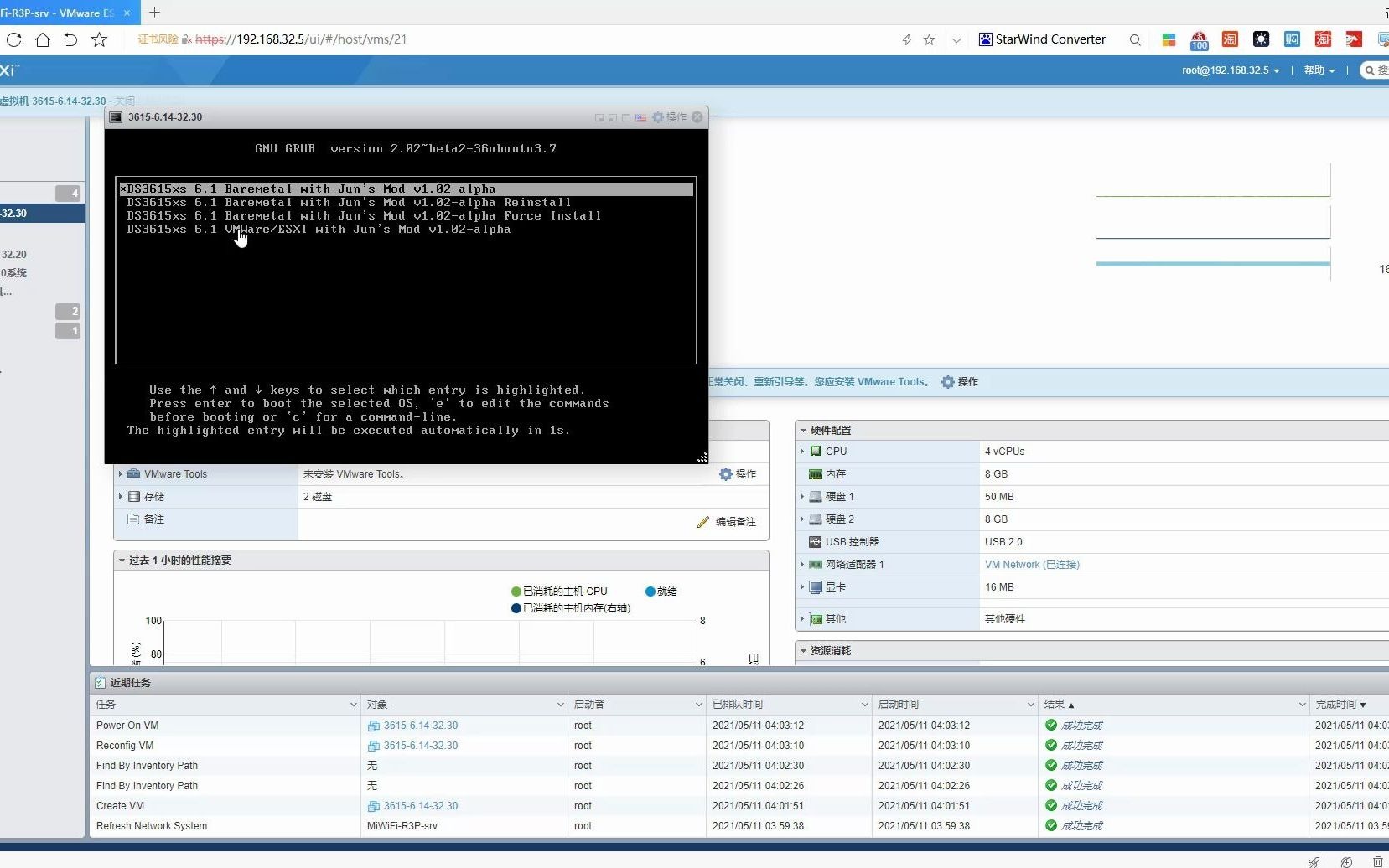1389x868 pixels.
Task: Click 虚拟机 3615-6.14-32.30 breadcrumb
Action: click(53, 101)
